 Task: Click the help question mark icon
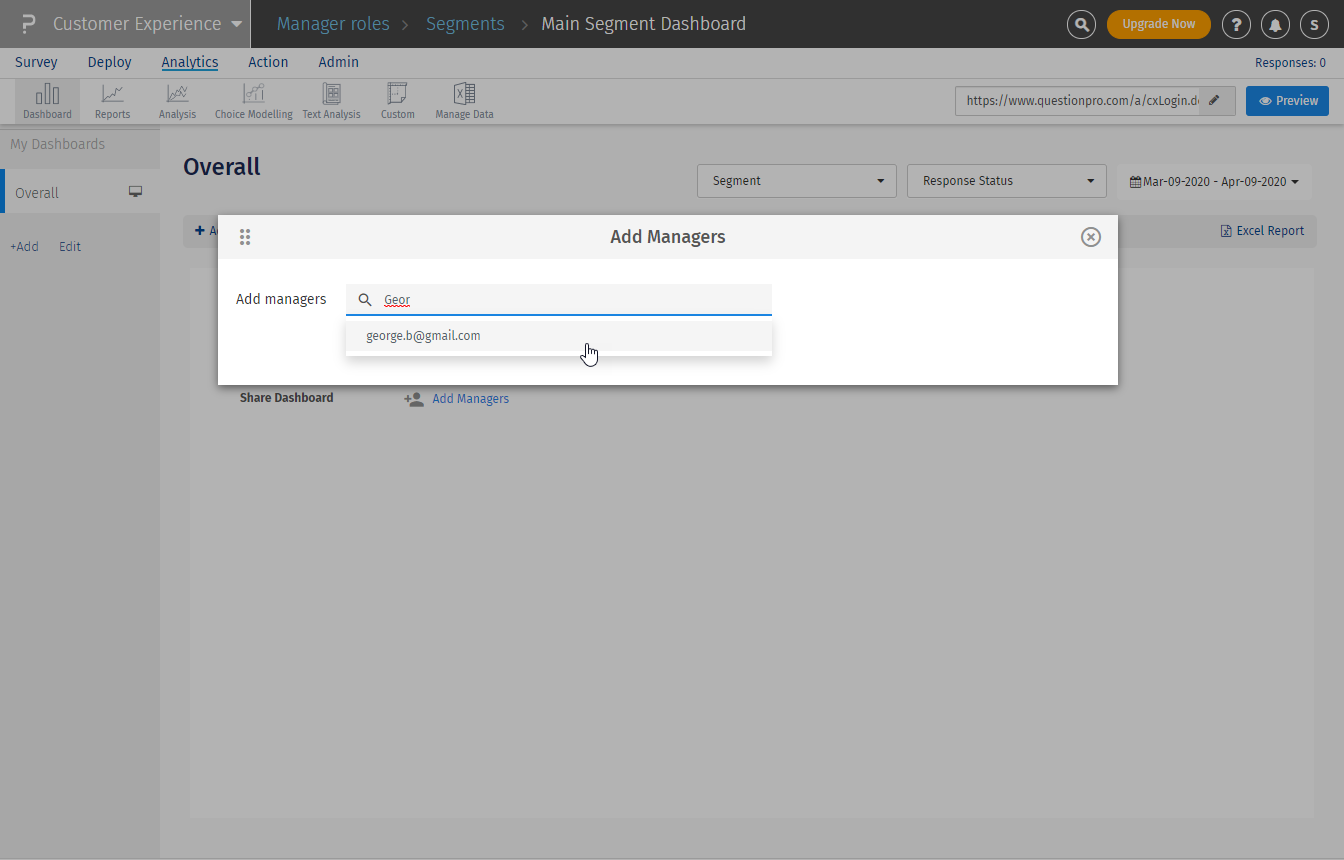[1236, 24]
